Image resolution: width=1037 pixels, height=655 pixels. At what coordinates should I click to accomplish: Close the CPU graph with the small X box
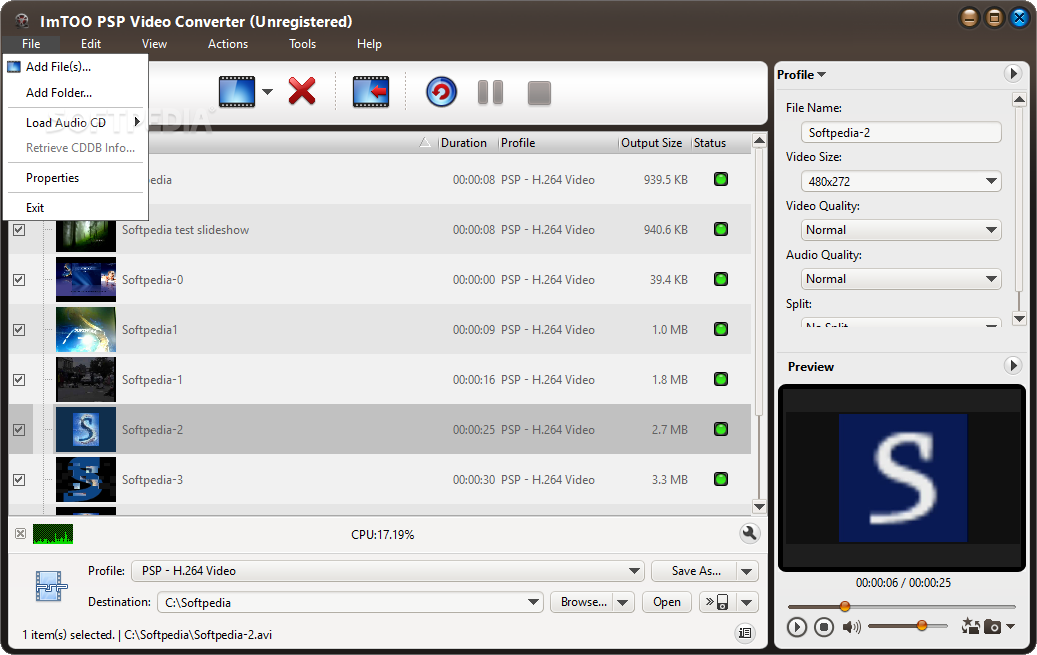pos(21,533)
